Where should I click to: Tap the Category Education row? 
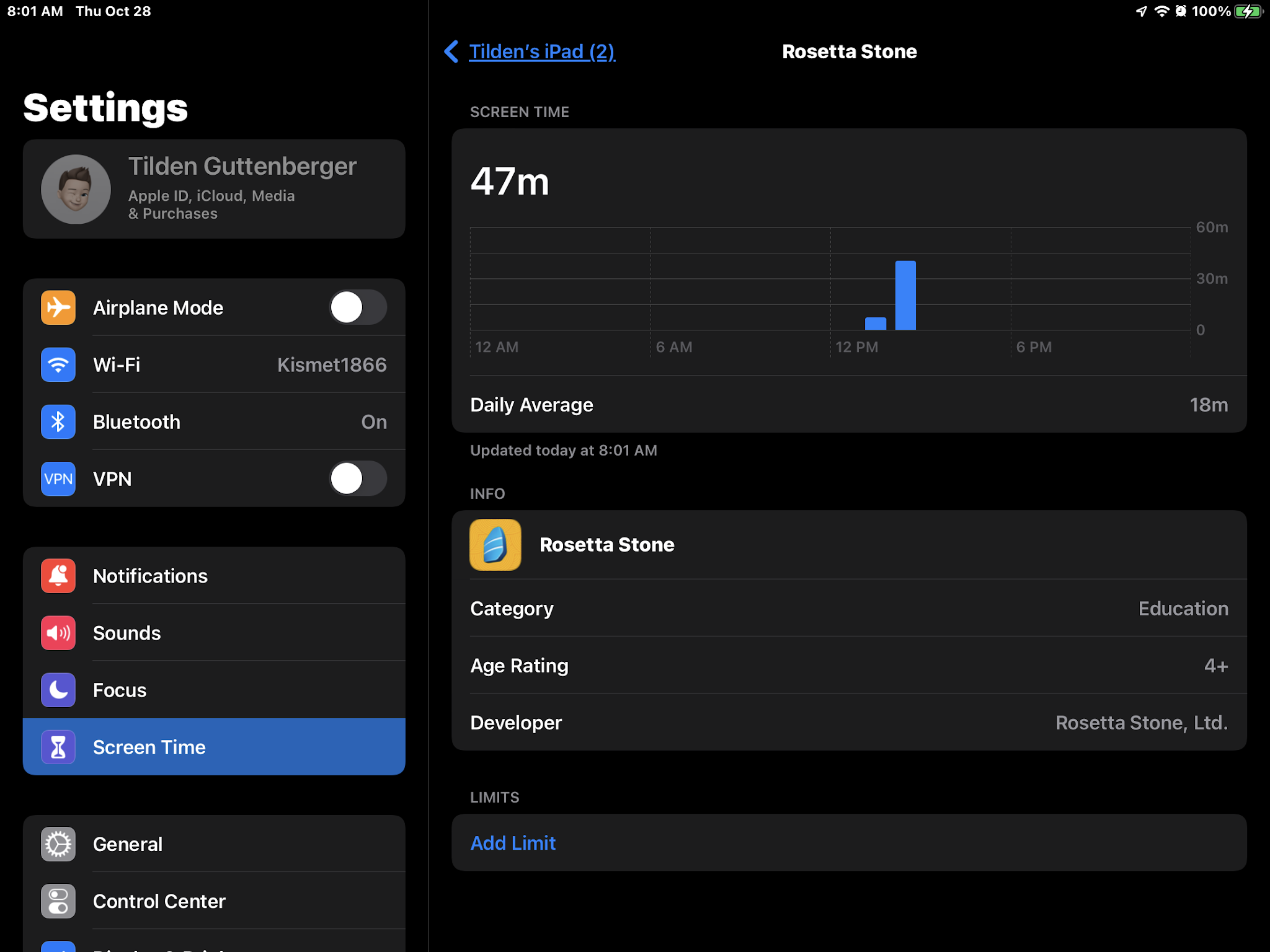pos(849,609)
